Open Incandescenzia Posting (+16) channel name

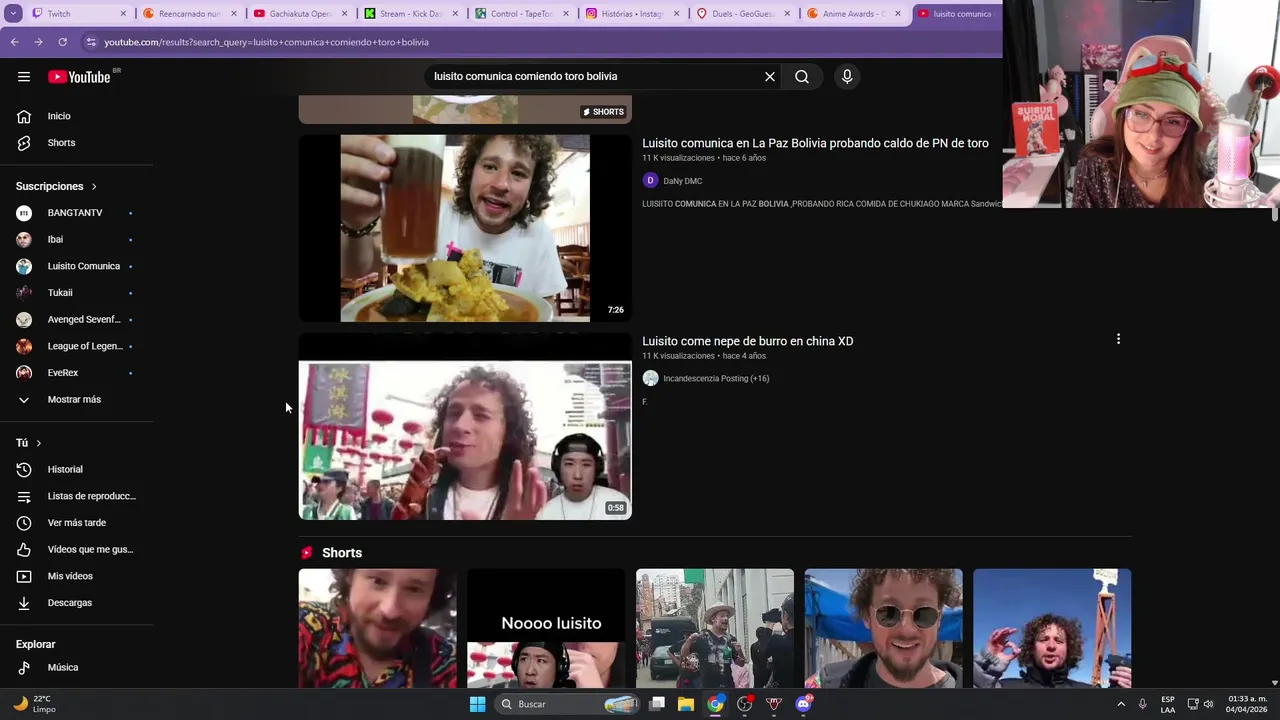tap(716, 378)
